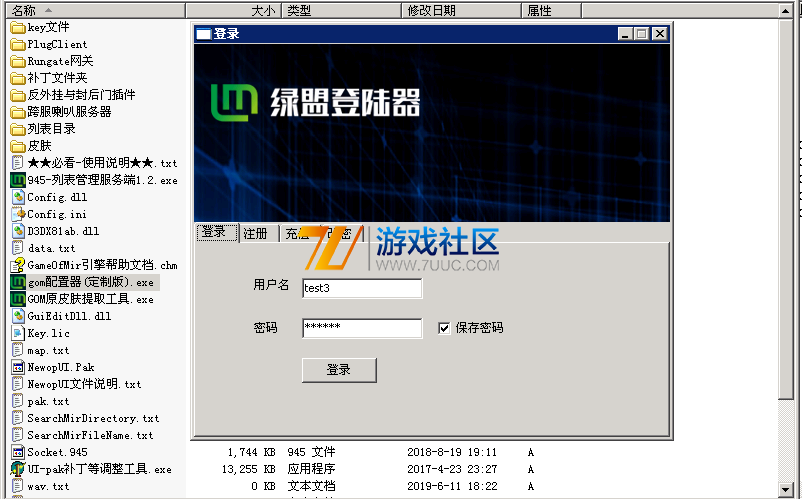Select the 945-列表管理服务端1.2.exe icon
The width and height of the screenshot is (802, 499).
click(18, 180)
